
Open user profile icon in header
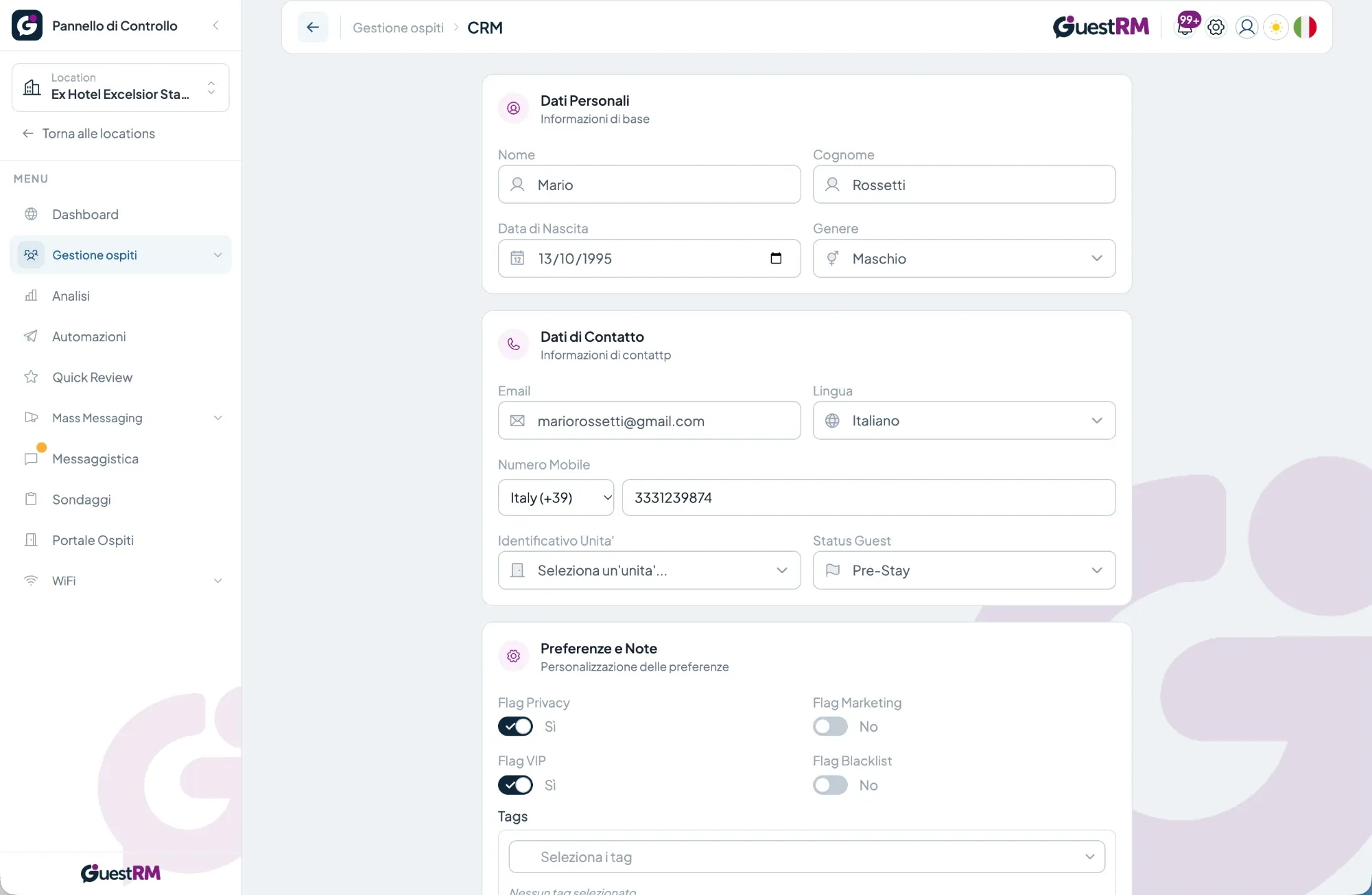pyautogui.click(x=1246, y=27)
